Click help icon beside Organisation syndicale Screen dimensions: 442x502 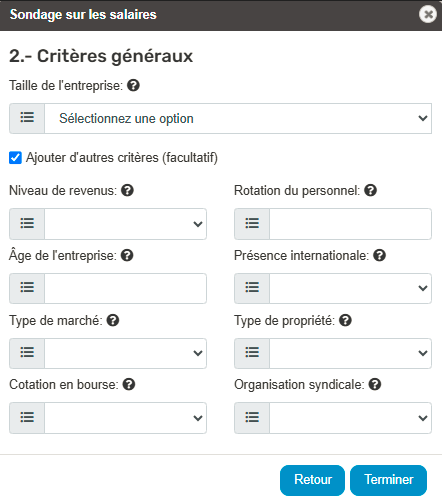tap(375, 384)
